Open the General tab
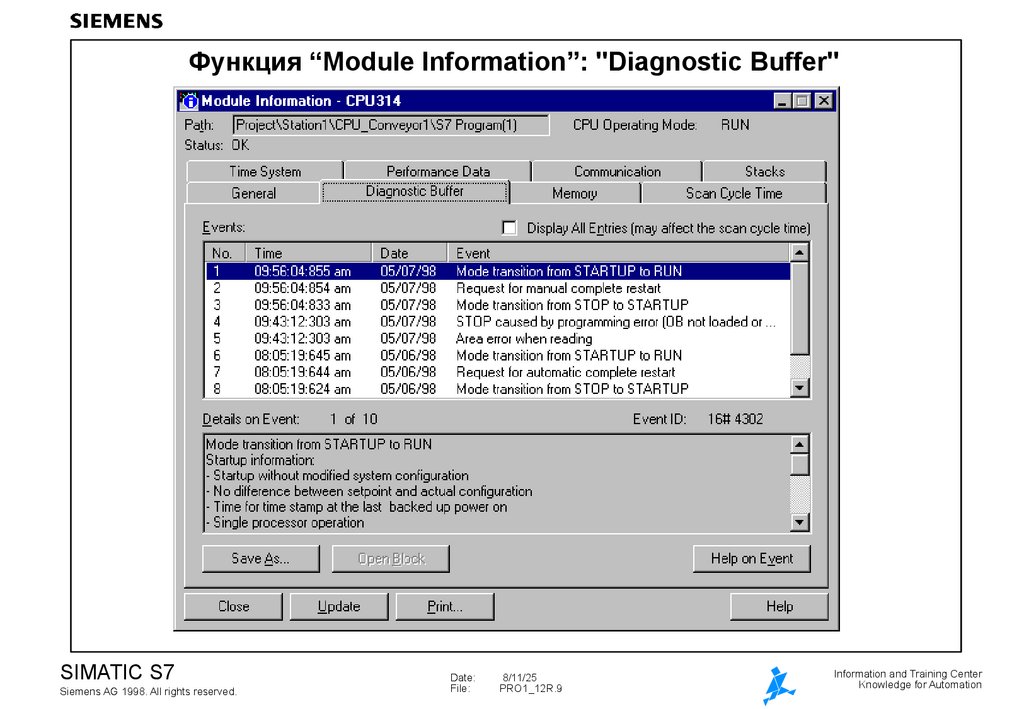The height and width of the screenshot is (709, 1024). (253, 192)
